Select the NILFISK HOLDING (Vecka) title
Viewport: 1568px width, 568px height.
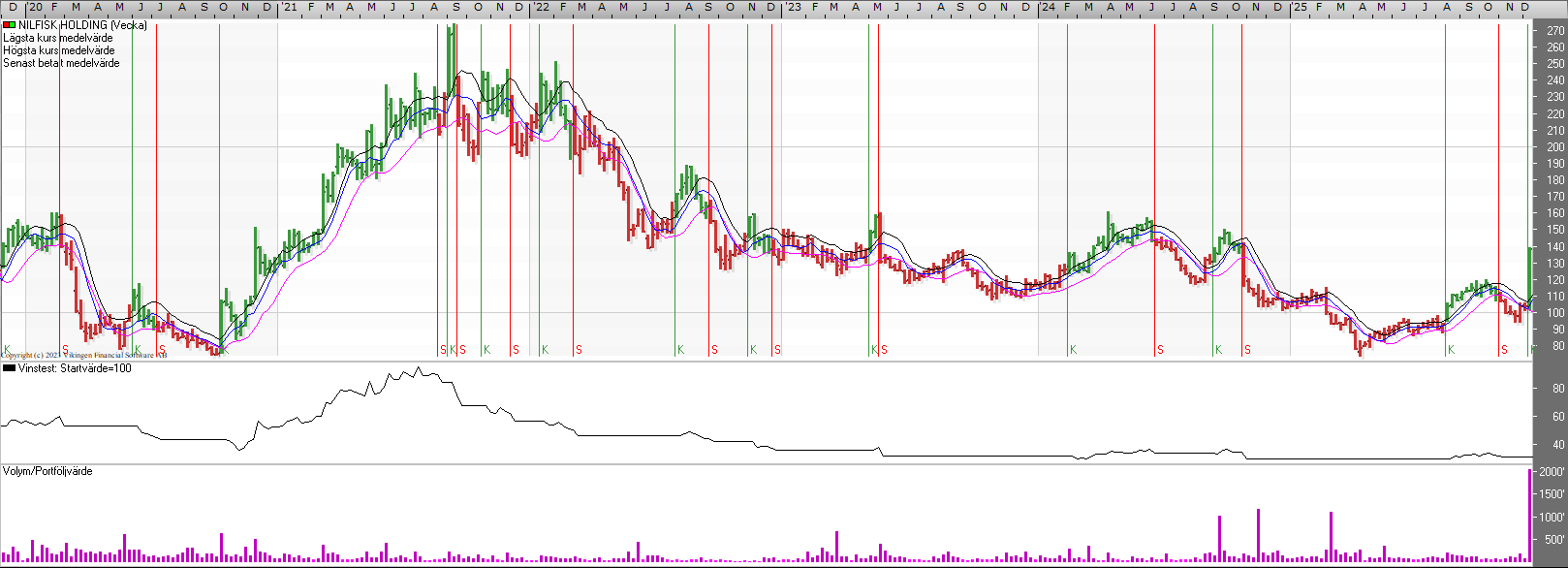coord(82,25)
